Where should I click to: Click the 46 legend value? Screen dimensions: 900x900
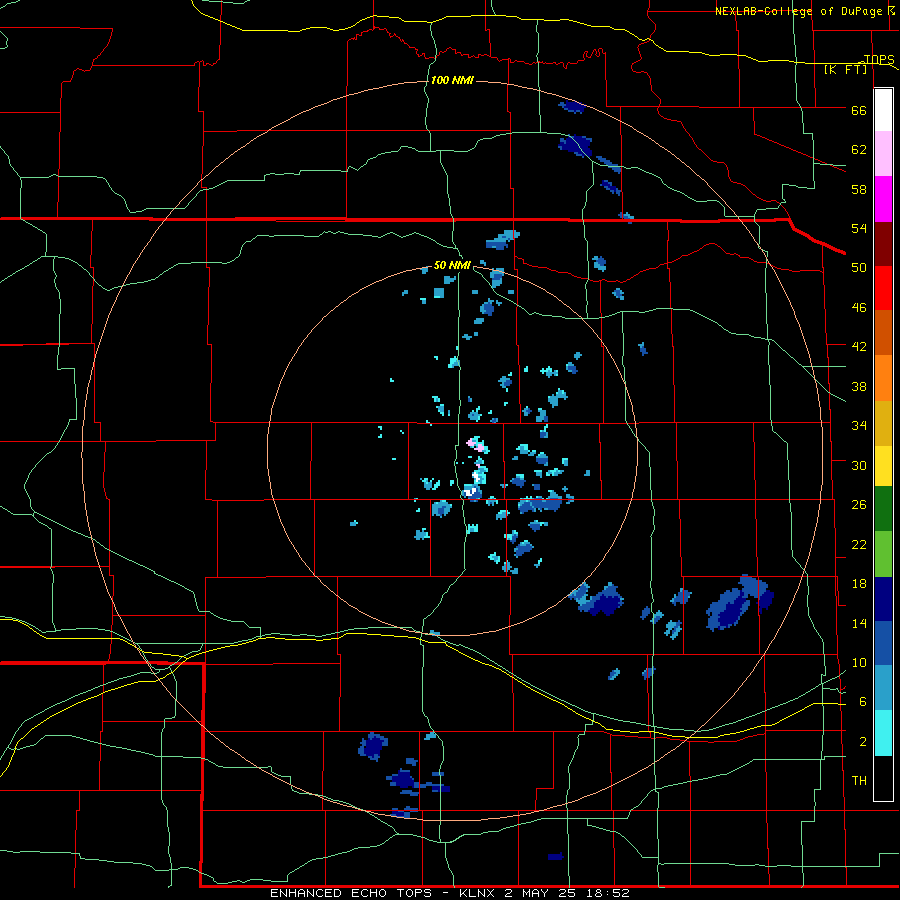pyautogui.click(x=859, y=307)
